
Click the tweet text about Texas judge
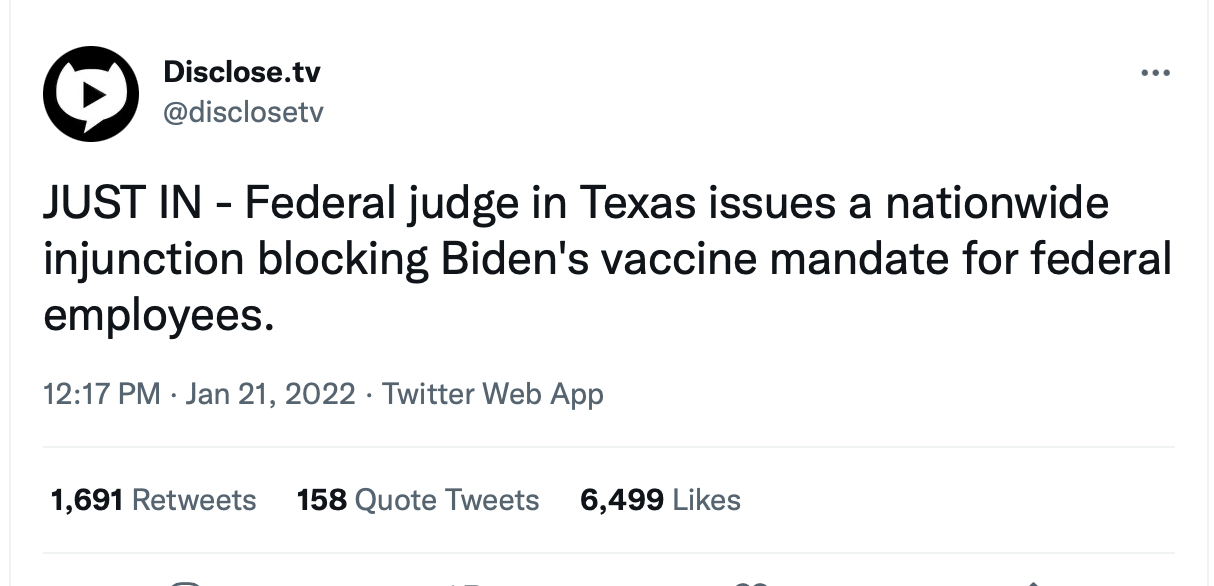point(606,259)
